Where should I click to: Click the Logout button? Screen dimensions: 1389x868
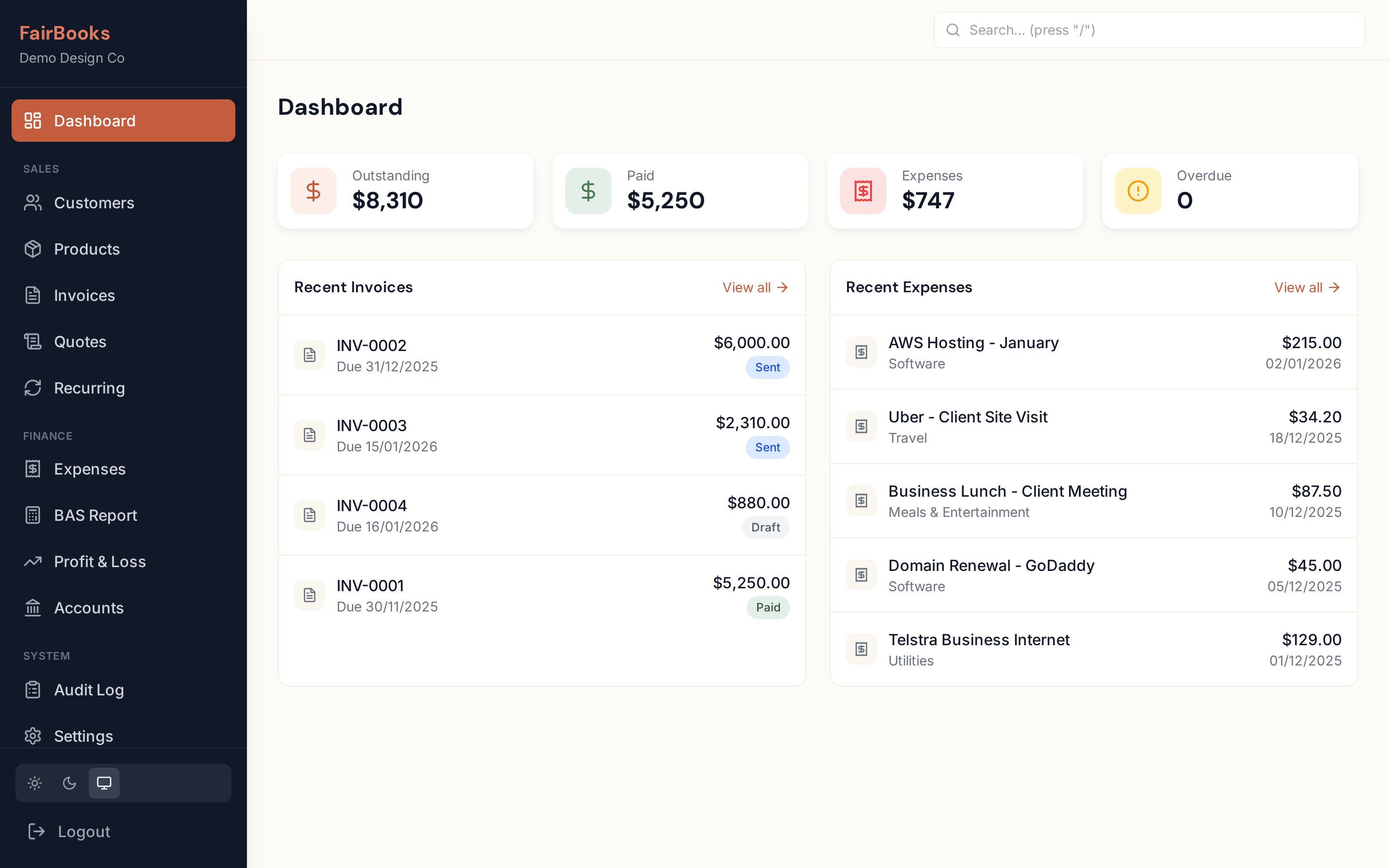pos(83,831)
